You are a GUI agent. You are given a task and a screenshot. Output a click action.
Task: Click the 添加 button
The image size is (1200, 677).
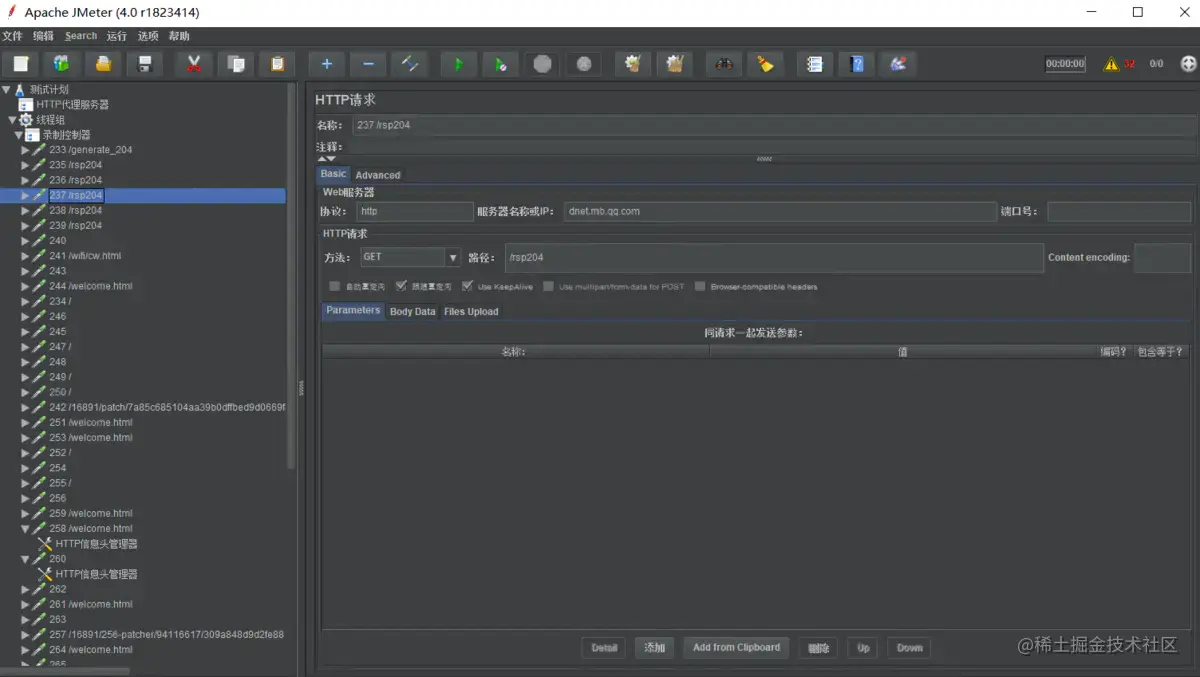[x=655, y=648]
